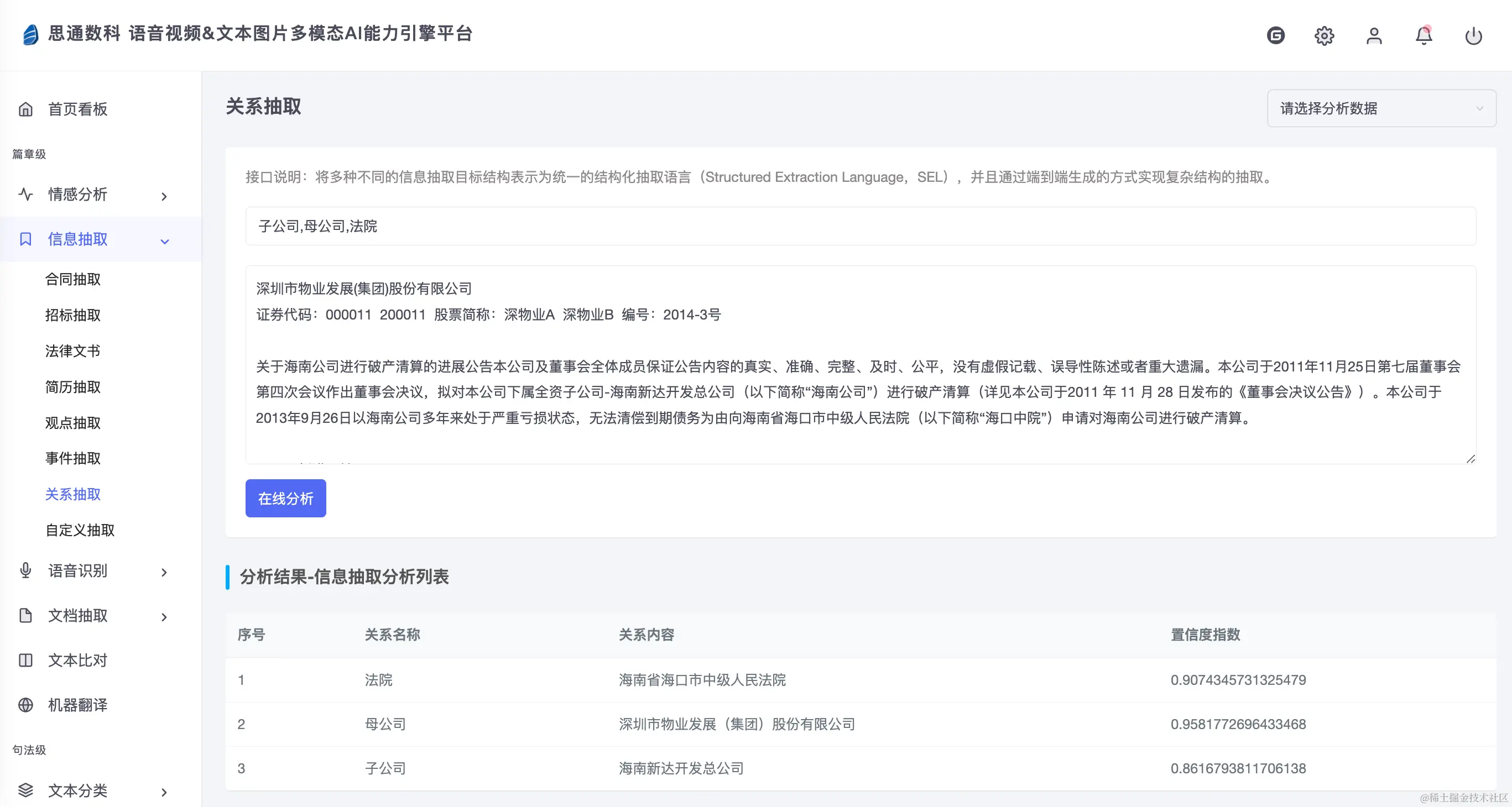Expand the 文档抽取 section
Screen dimensions: 1512x807
click(x=164, y=616)
